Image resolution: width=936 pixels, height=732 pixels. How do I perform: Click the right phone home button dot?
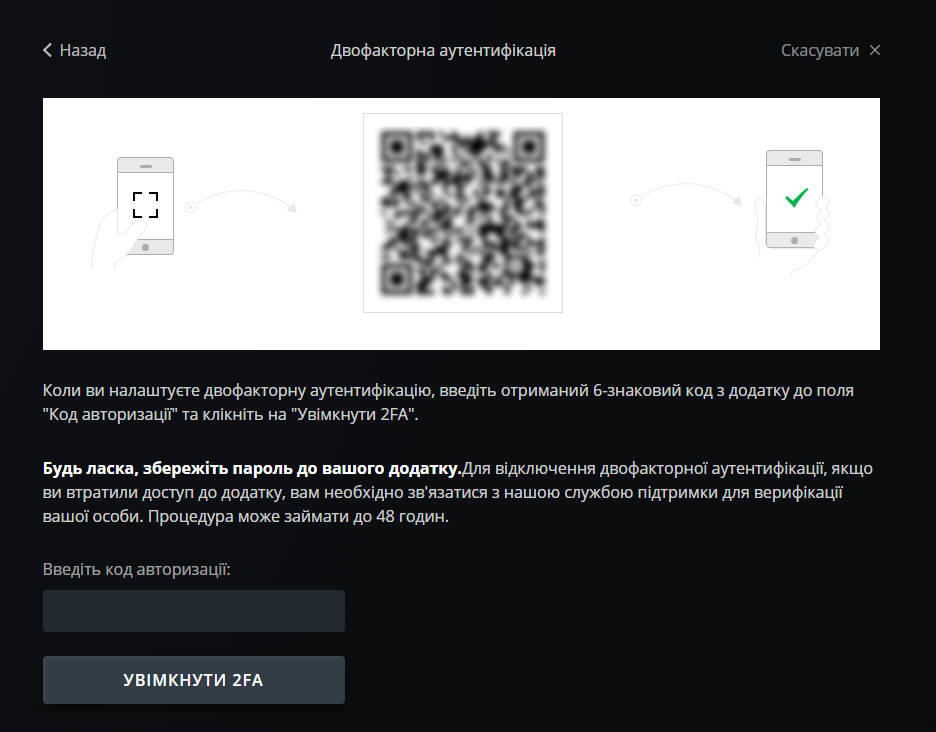tap(794, 241)
